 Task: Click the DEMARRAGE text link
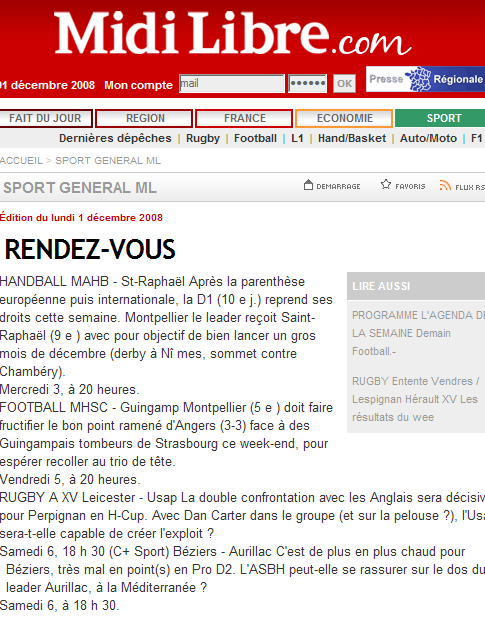pos(338,187)
